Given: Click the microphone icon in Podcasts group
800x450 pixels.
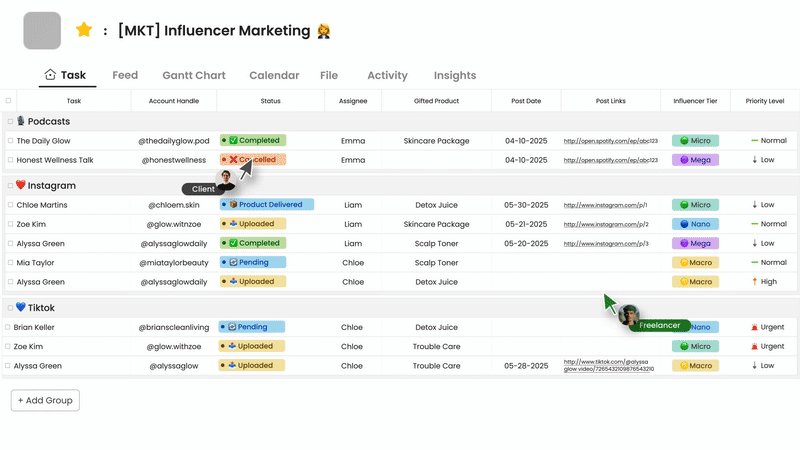Looking at the screenshot, I should pos(21,121).
